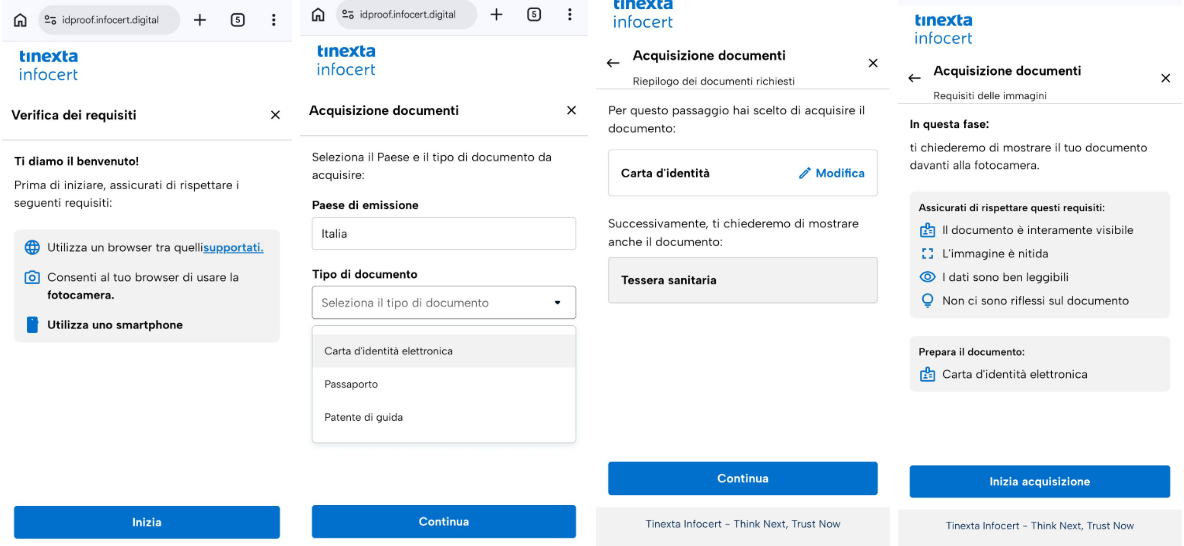Click site info icon beside idproof.infocert.digital on first screen
This screenshot has height=546, width=1184.
pyautogui.click(x=51, y=20)
